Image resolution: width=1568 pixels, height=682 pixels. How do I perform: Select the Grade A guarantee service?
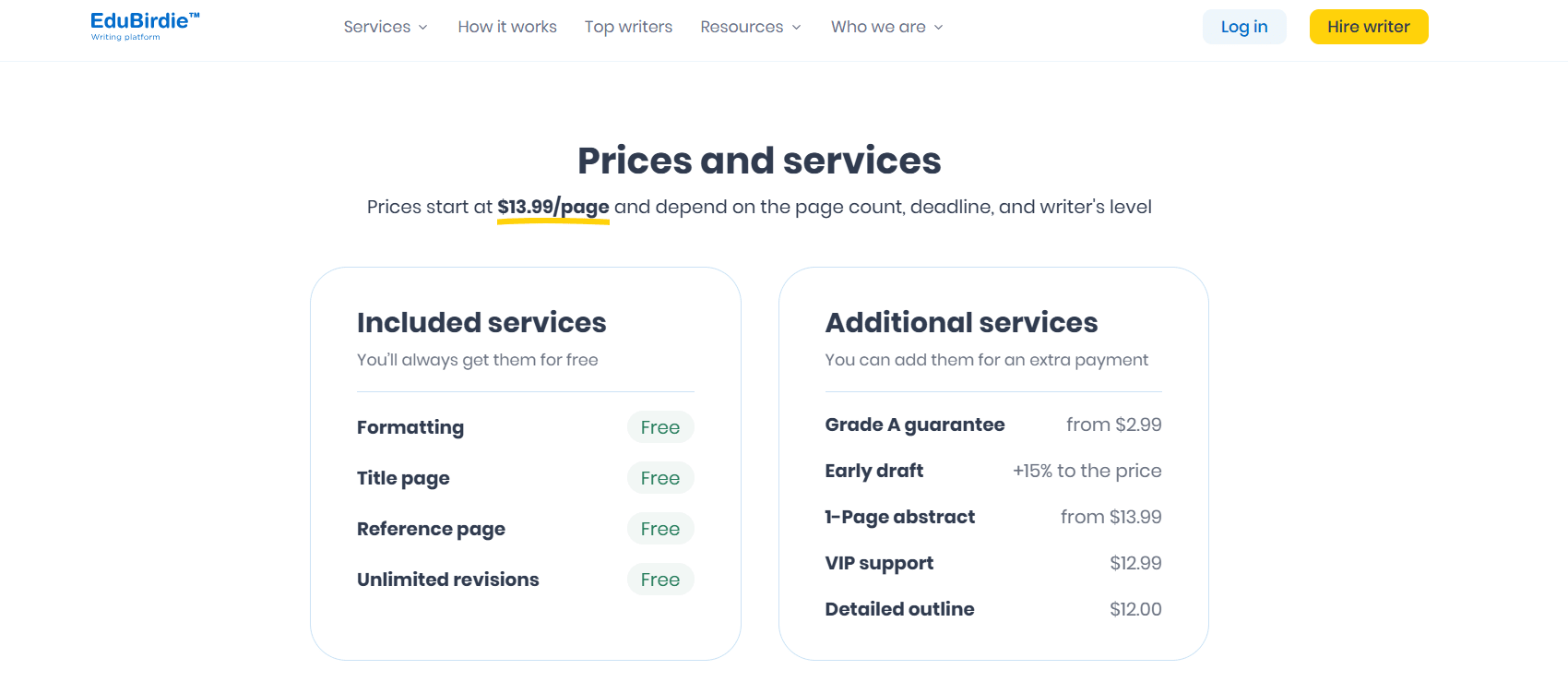914,425
